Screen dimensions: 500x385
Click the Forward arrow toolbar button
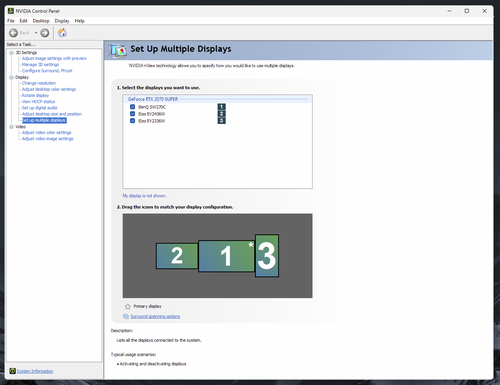coord(45,33)
